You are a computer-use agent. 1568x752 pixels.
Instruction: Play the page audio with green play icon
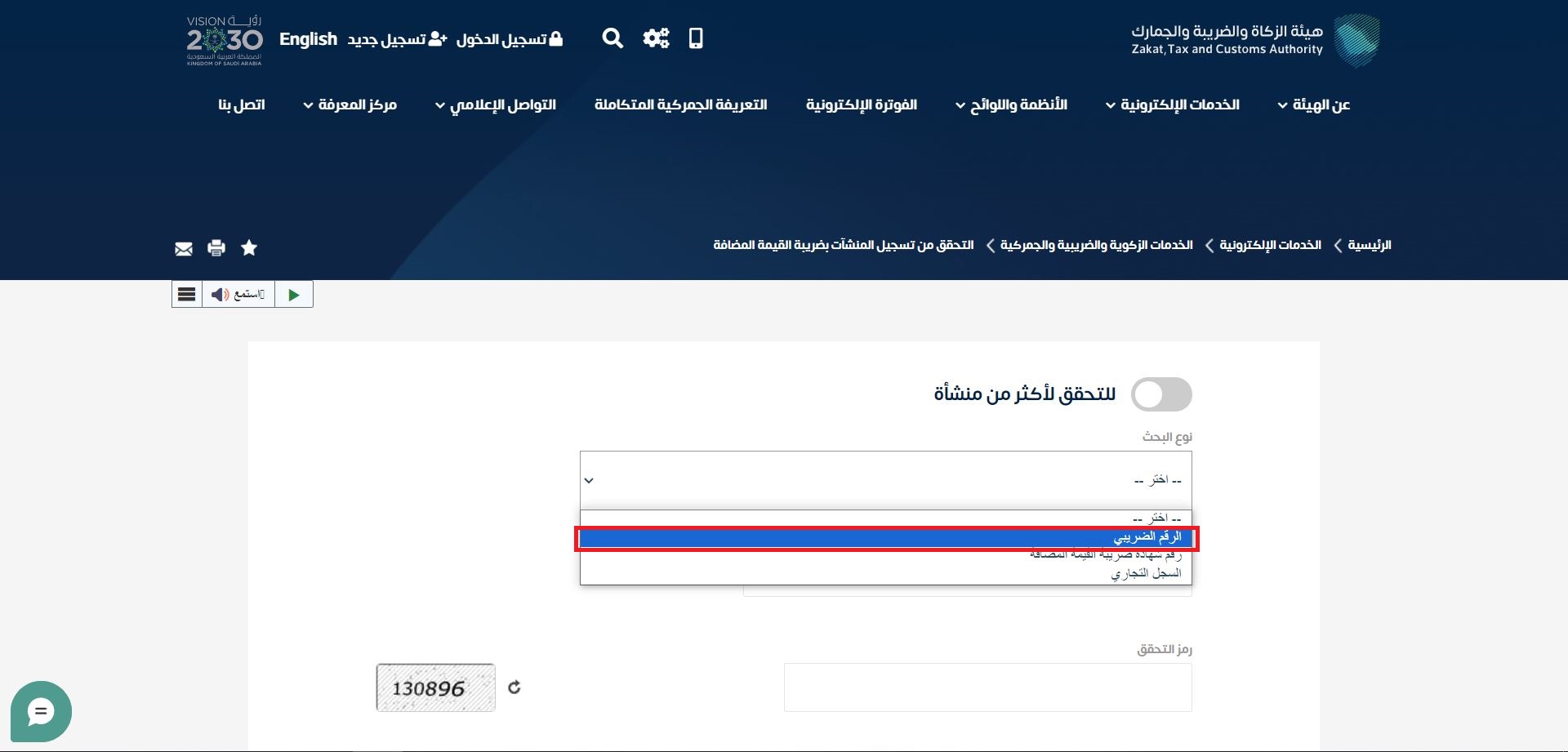click(x=294, y=294)
